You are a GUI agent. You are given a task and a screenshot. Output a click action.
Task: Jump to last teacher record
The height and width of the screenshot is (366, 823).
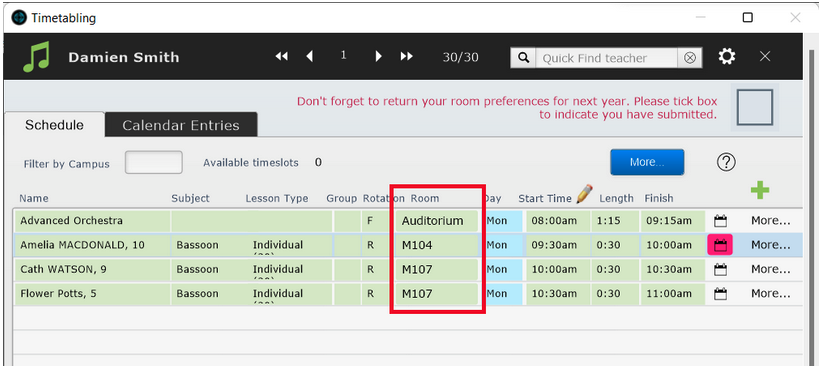pyautogui.click(x=406, y=56)
